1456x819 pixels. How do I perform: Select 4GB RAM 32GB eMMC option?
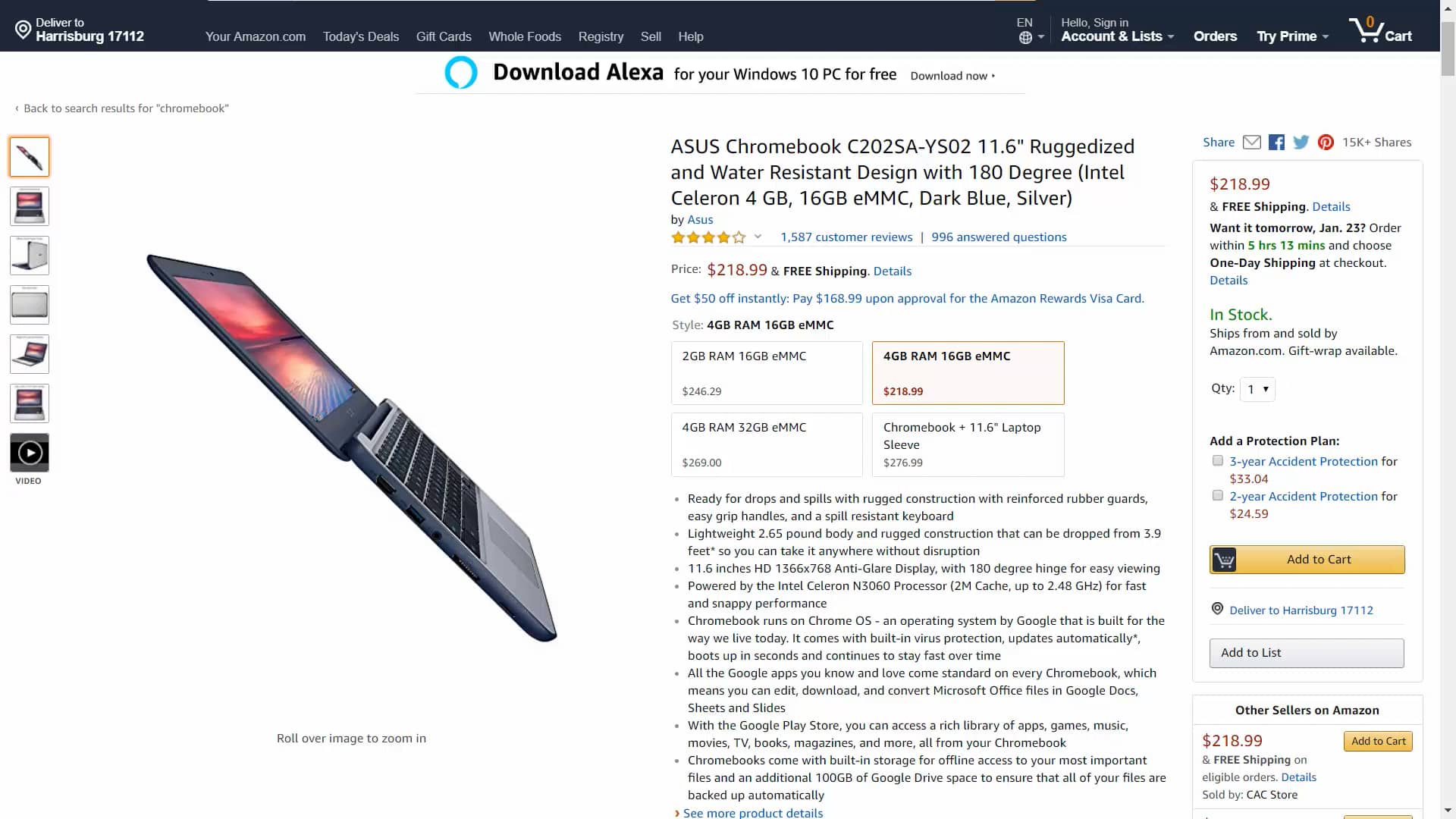pos(766,444)
